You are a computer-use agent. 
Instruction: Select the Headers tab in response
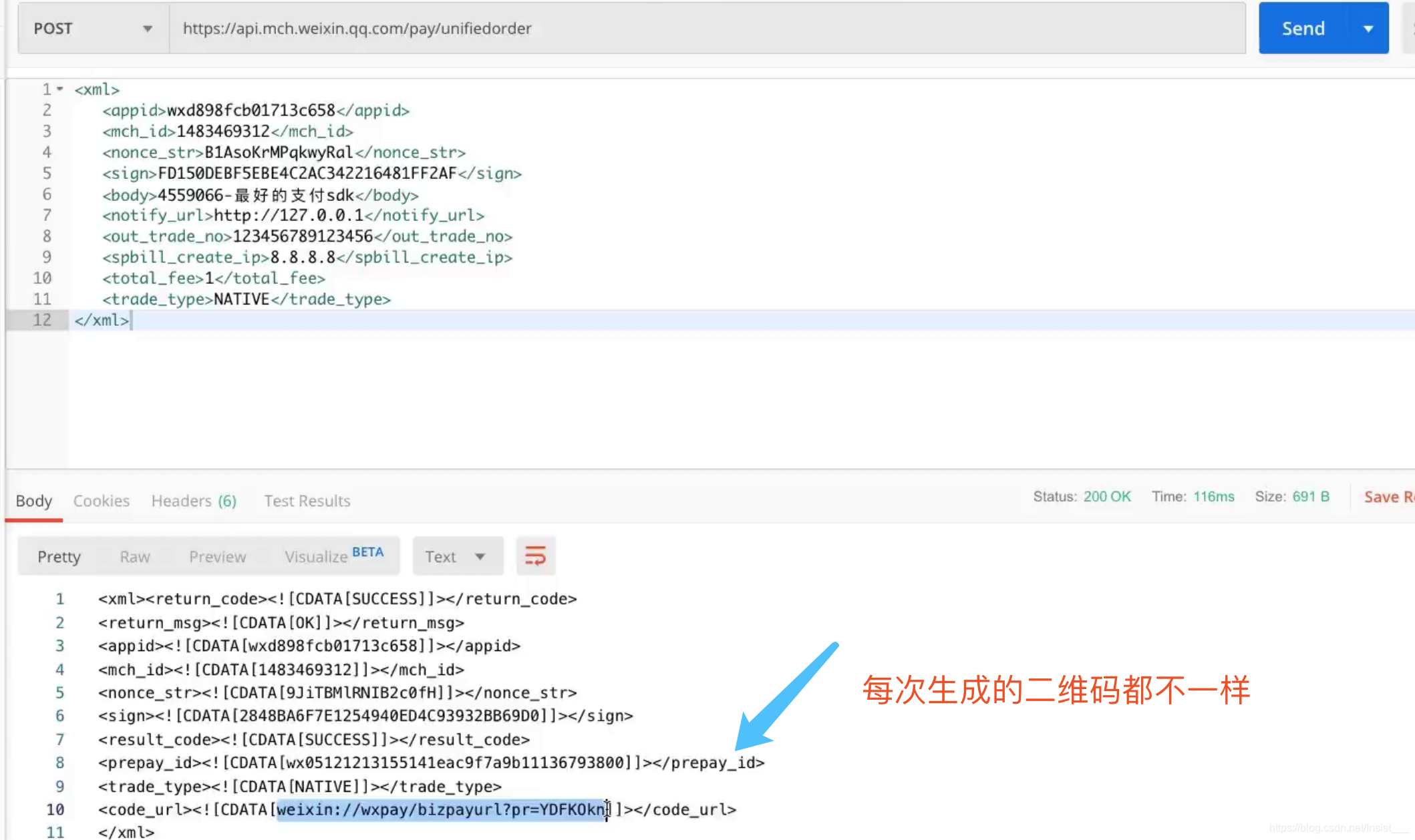click(x=194, y=500)
